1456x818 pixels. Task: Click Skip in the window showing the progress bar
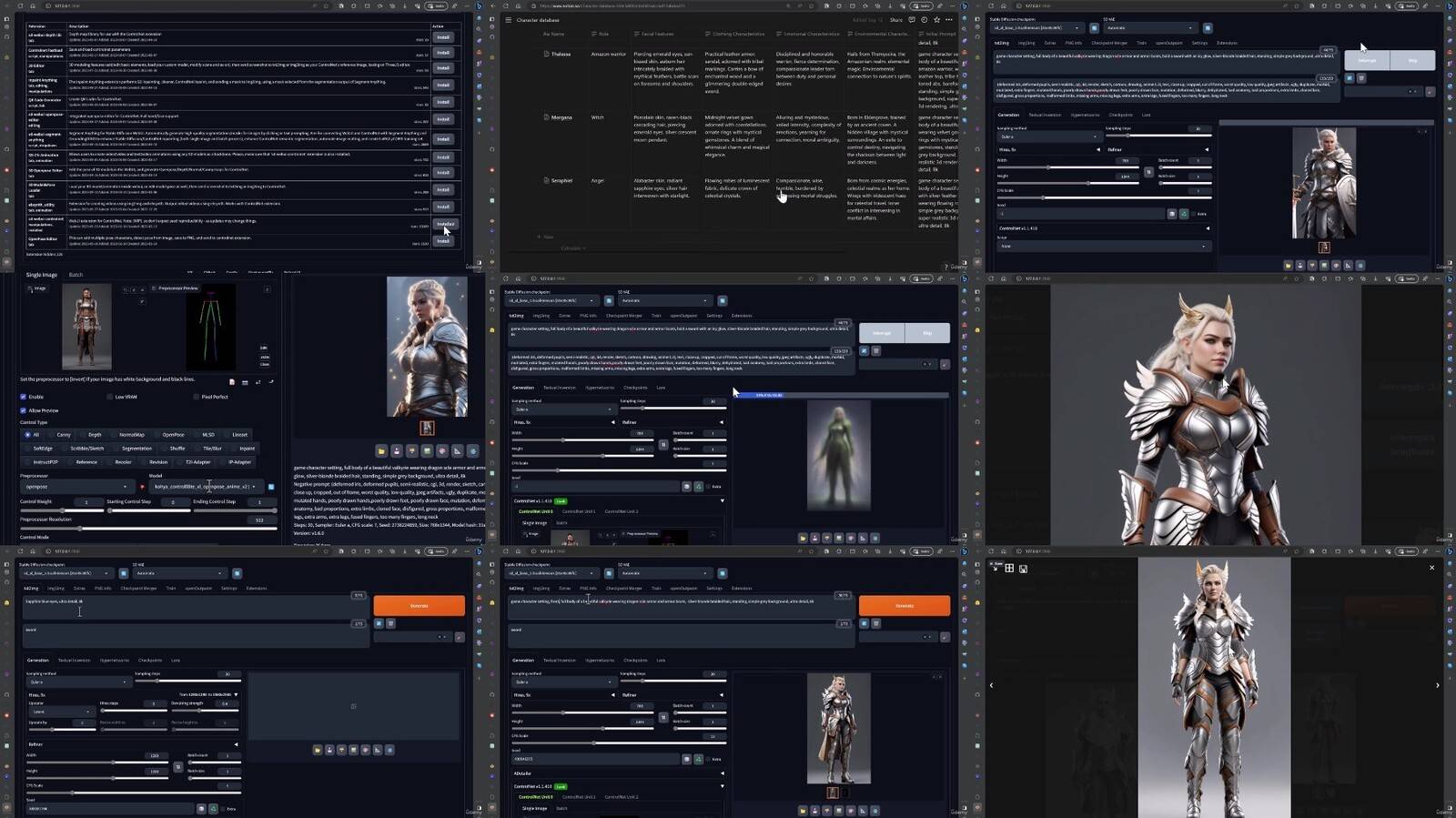(x=927, y=333)
